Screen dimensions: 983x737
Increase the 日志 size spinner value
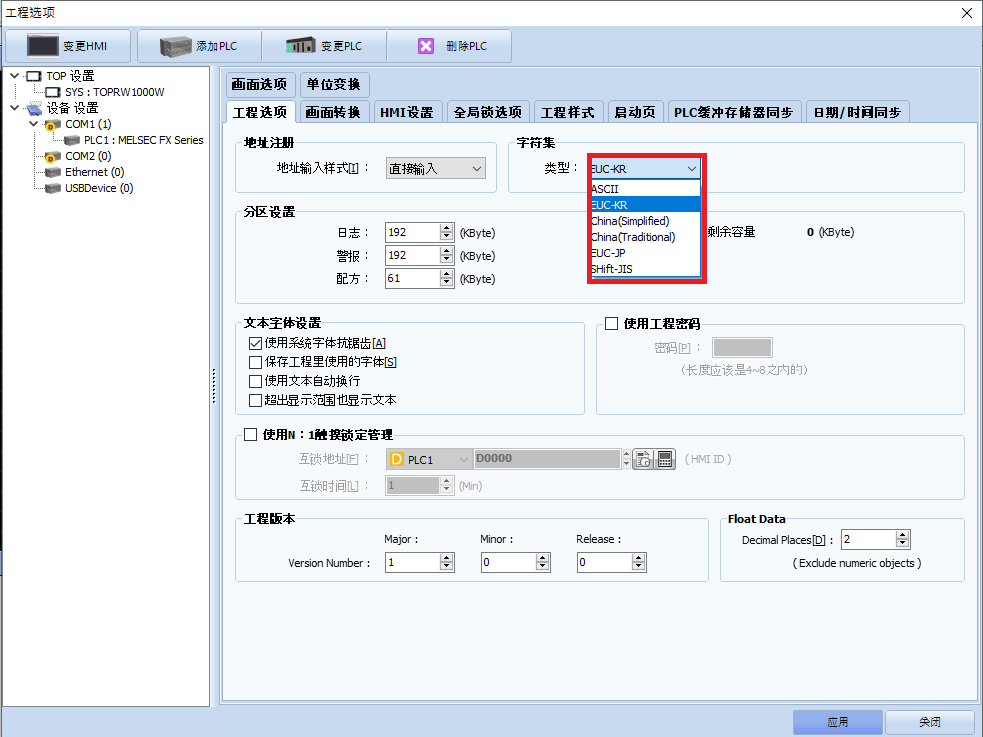[446, 228]
